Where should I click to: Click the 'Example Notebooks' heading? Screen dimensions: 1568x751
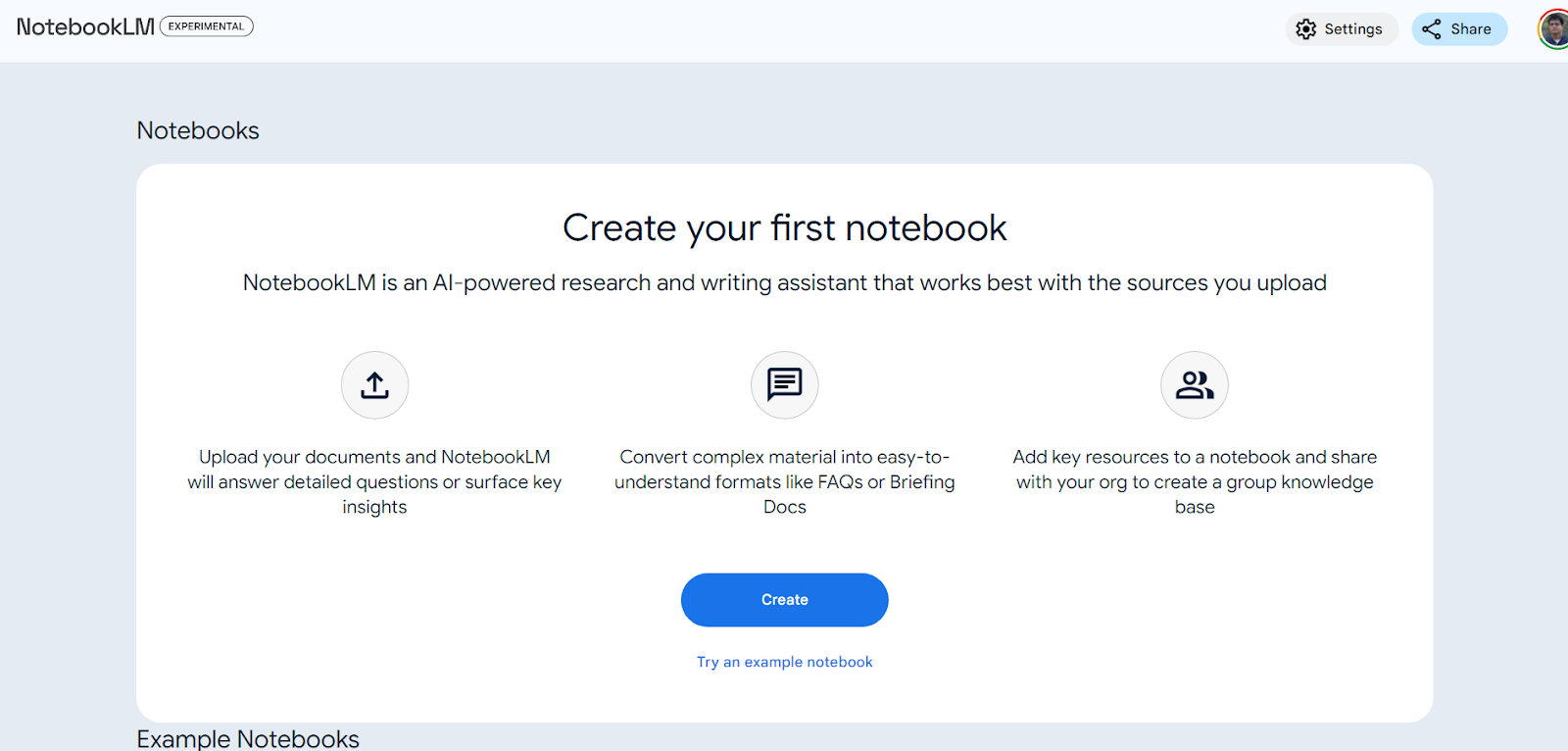(x=248, y=738)
